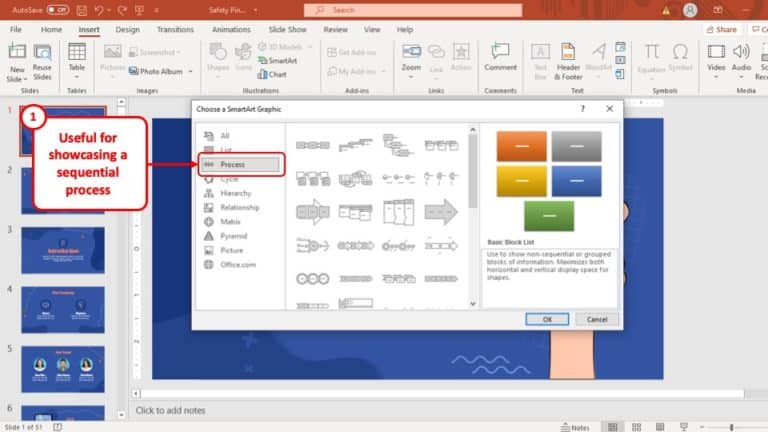Click the Share button

click(x=721, y=29)
